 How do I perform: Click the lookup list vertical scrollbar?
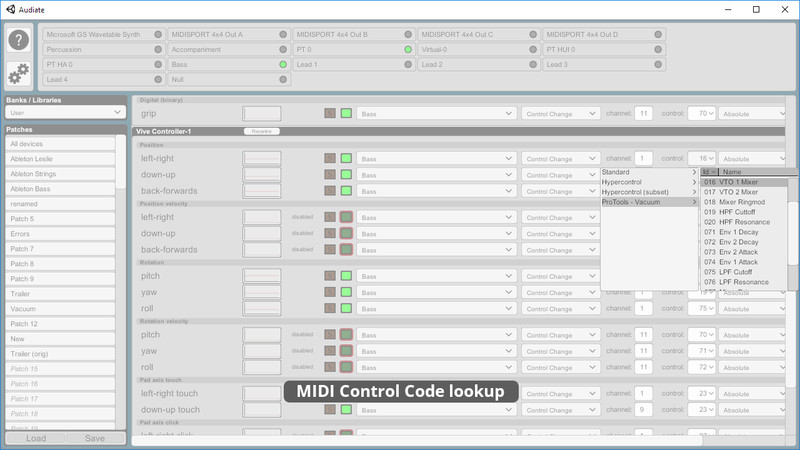click(793, 234)
